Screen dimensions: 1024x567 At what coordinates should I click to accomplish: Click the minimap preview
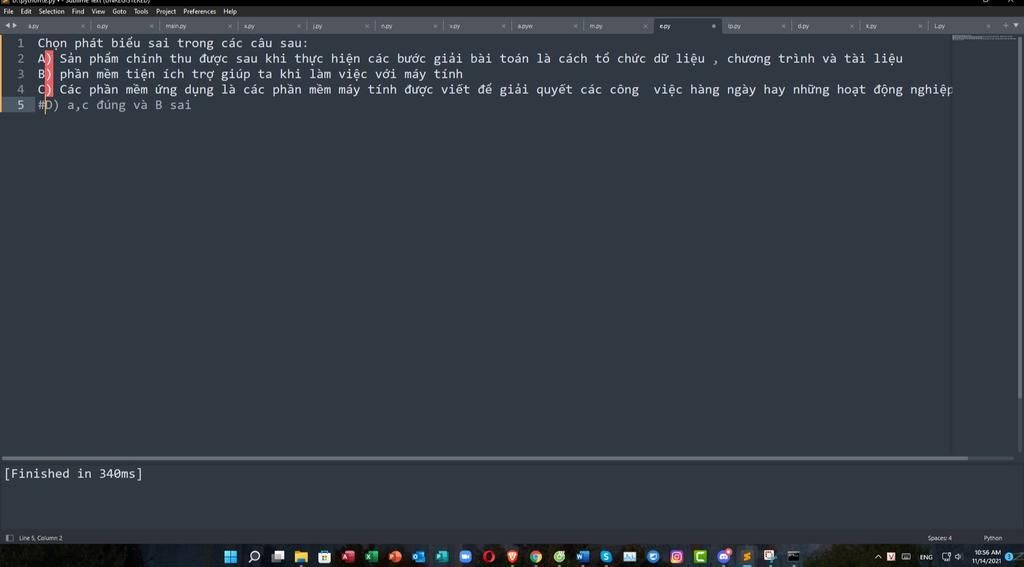click(983, 38)
